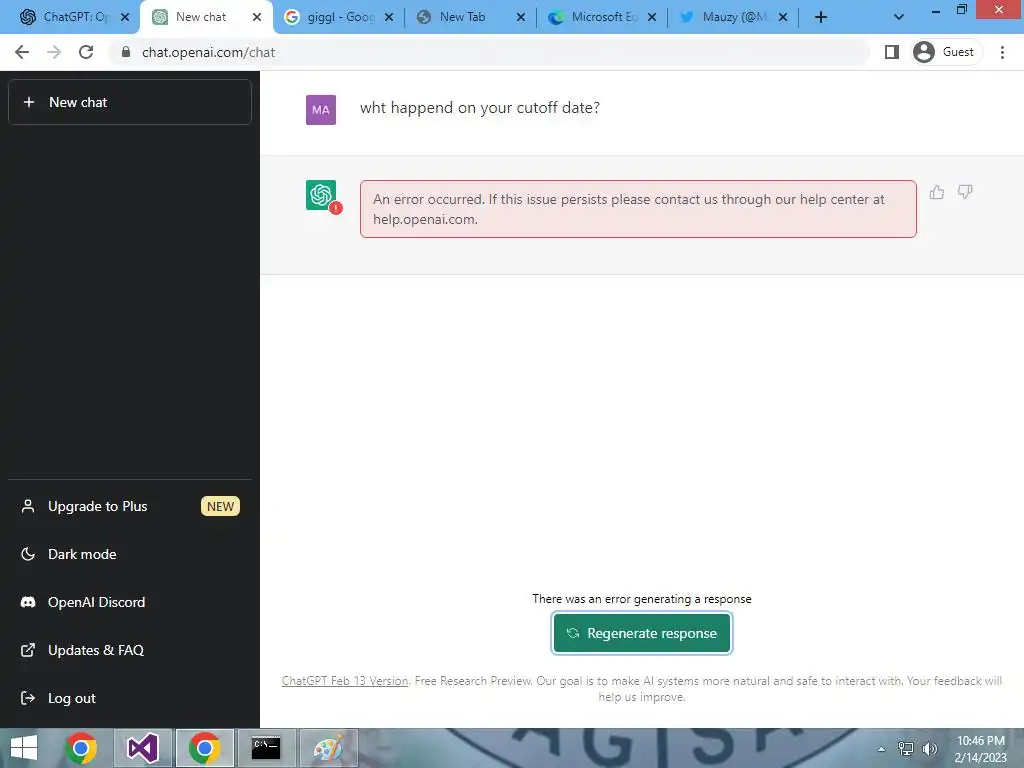Select the active New chat browser tab
This screenshot has width=1024, height=768.
(x=205, y=18)
